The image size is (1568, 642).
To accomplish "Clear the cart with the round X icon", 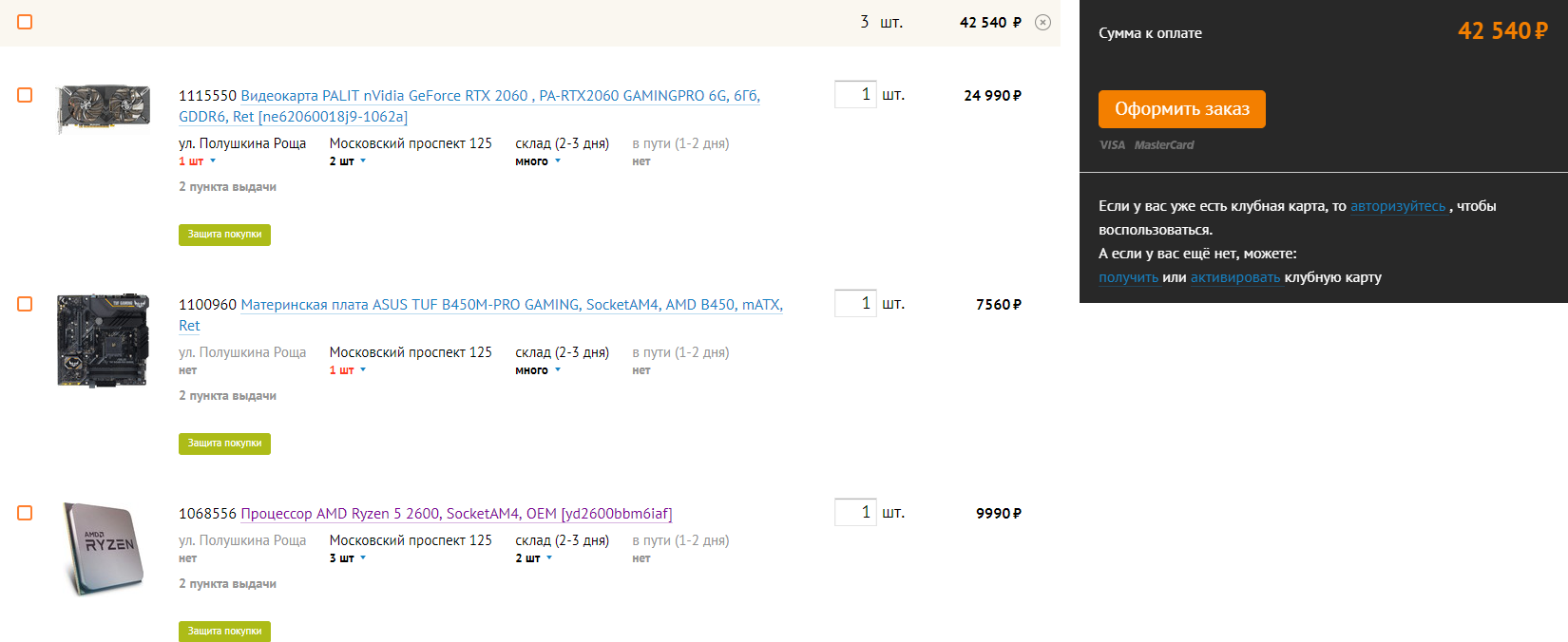I will (x=1042, y=23).
